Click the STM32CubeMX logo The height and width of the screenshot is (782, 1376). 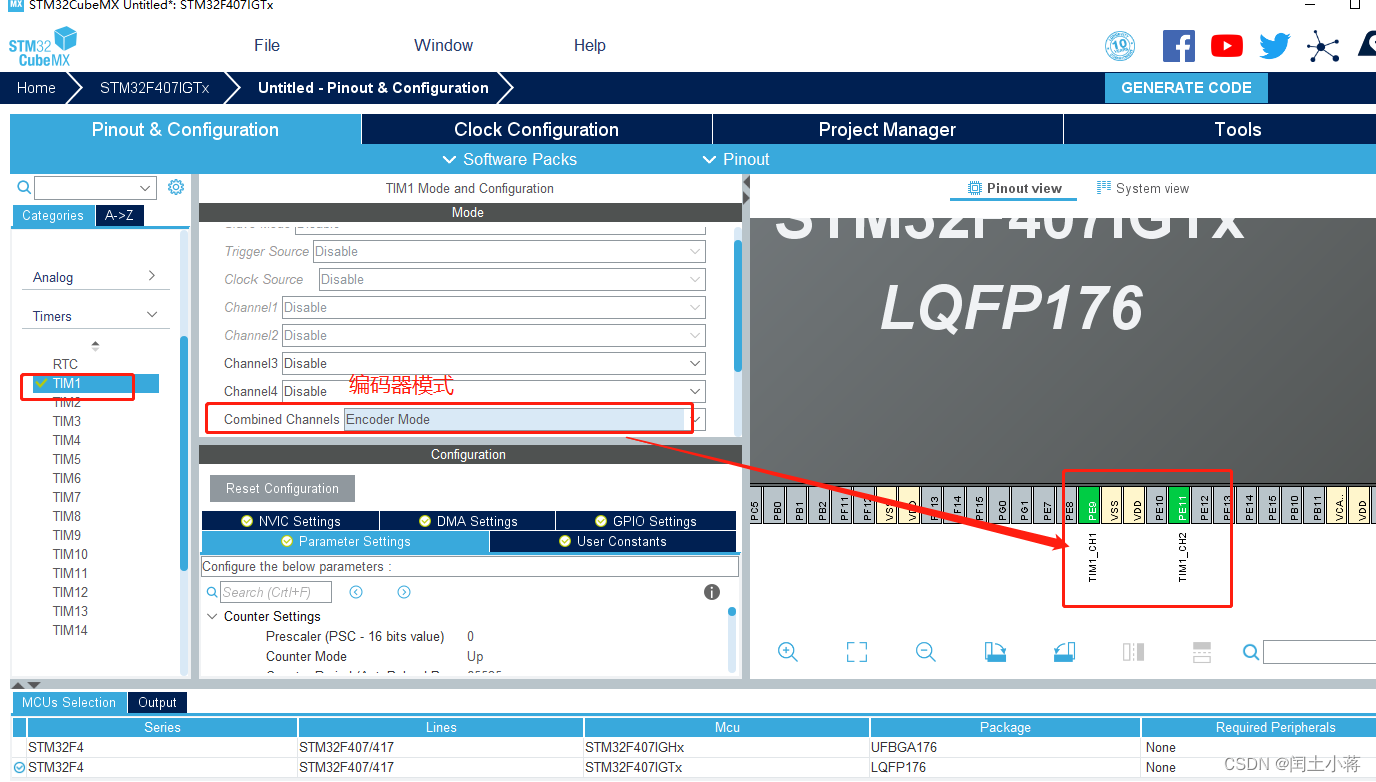[x=43, y=46]
